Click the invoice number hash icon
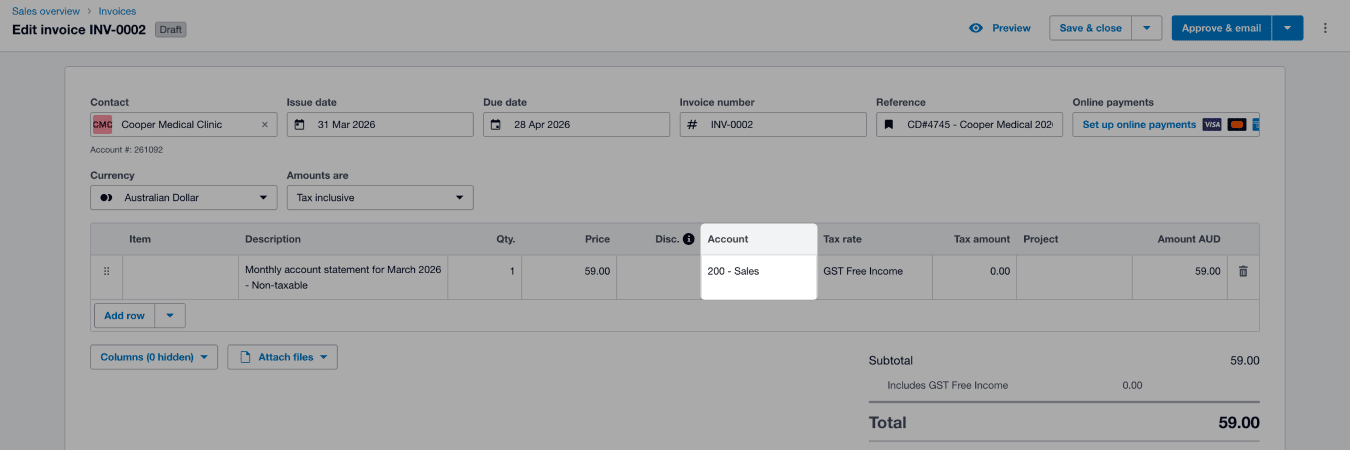1350x450 pixels. 692,125
